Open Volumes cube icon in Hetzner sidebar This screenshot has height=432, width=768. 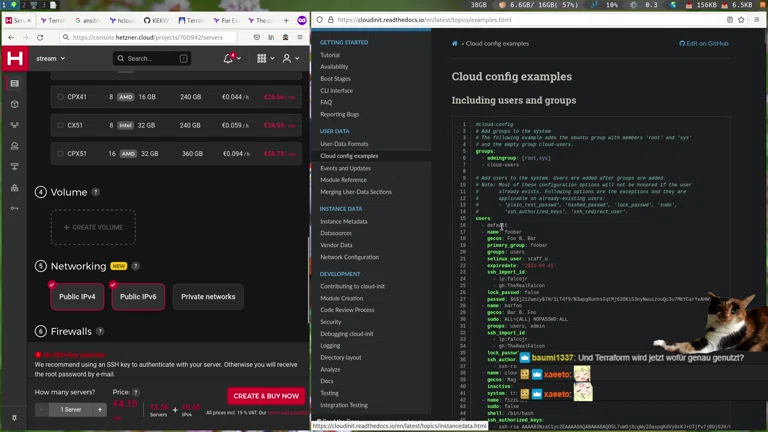[x=15, y=104]
